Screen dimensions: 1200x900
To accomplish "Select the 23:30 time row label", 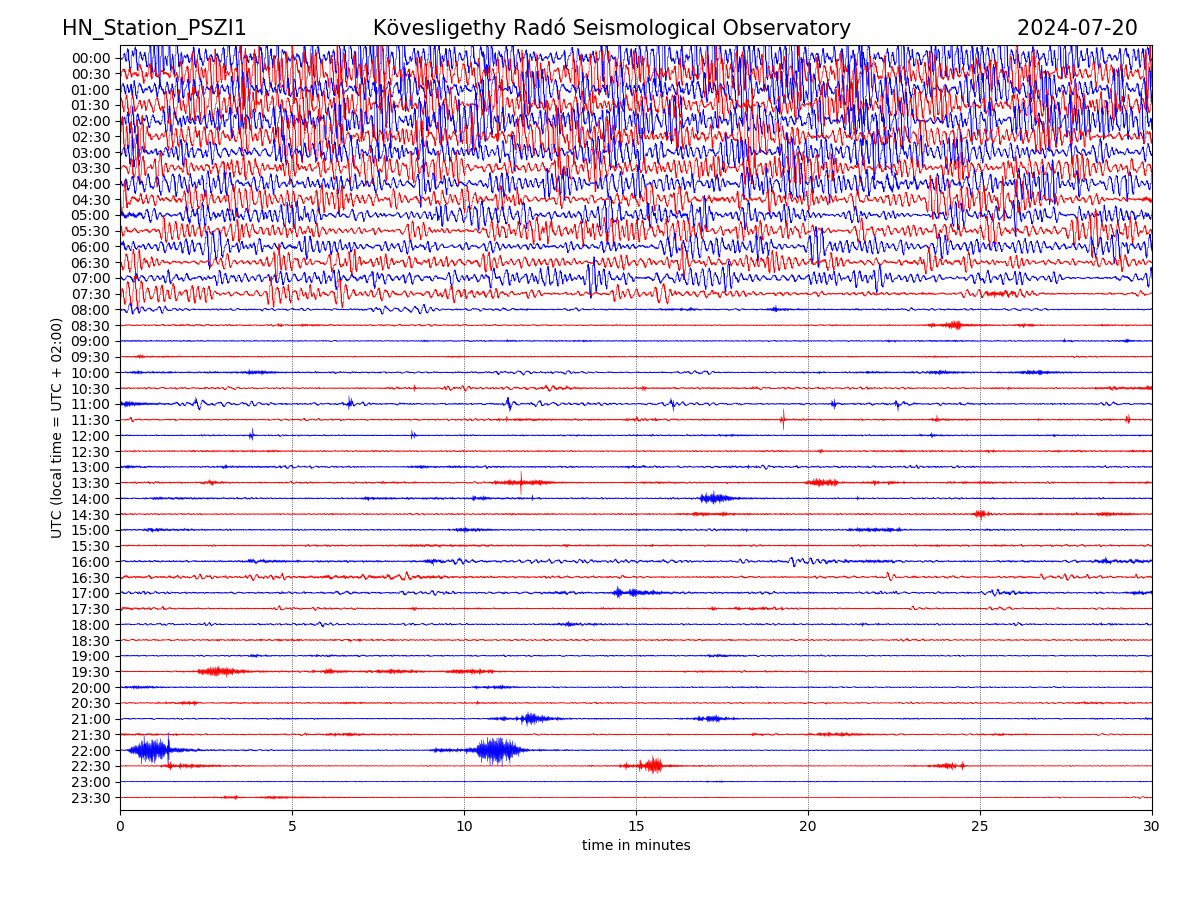I will coord(90,798).
